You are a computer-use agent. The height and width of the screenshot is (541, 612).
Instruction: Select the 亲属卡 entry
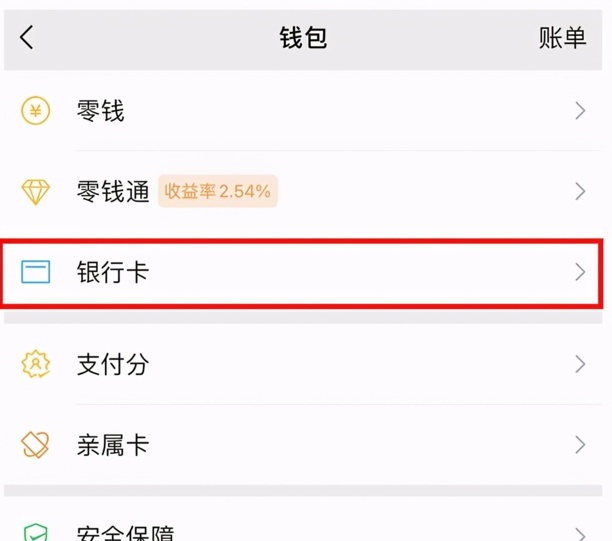113,444
